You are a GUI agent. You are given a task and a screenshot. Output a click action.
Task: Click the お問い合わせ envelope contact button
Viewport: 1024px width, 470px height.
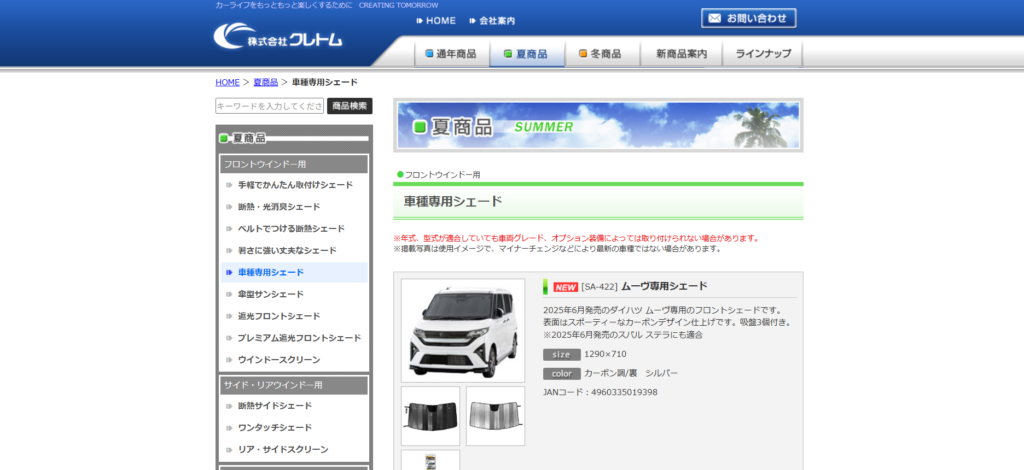[x=749, y=18]
